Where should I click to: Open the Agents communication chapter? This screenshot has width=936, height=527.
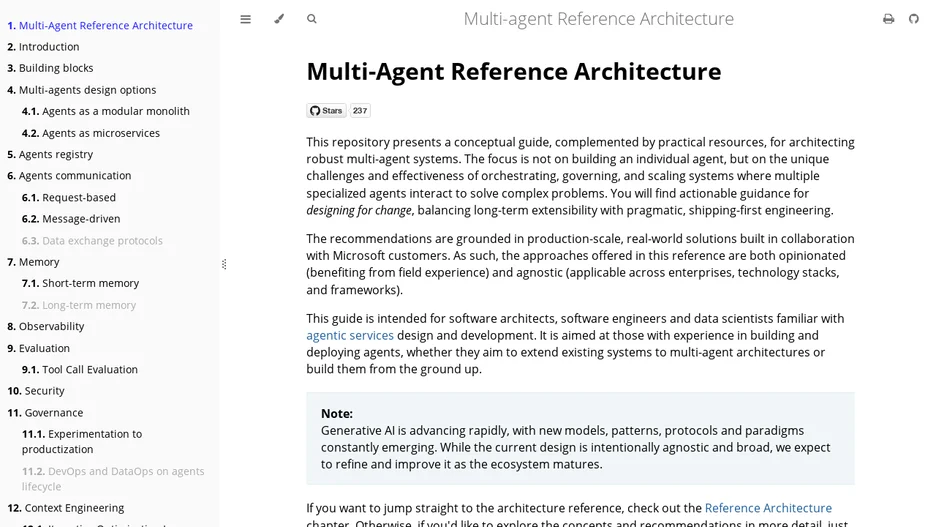(x=69, y=175)
